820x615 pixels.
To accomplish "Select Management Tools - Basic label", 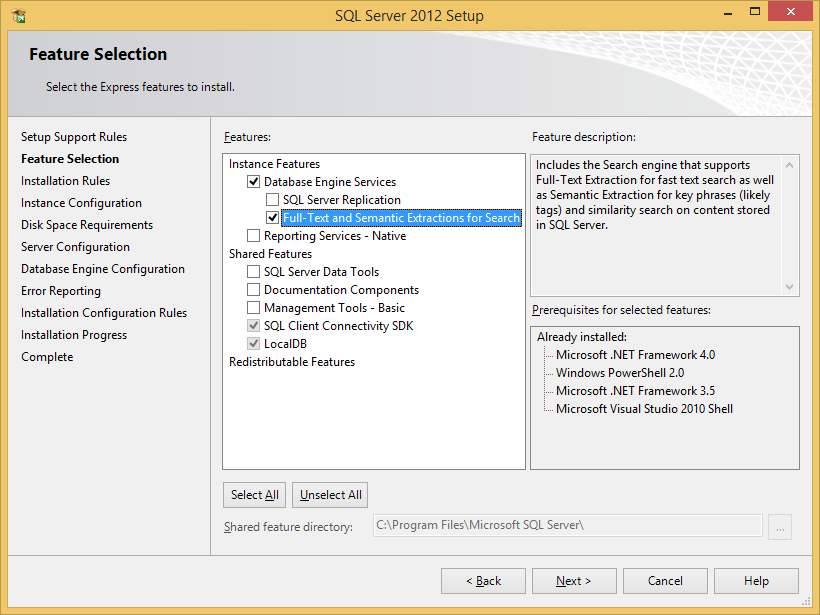I will pyautogui.click(x=334, y=308).
